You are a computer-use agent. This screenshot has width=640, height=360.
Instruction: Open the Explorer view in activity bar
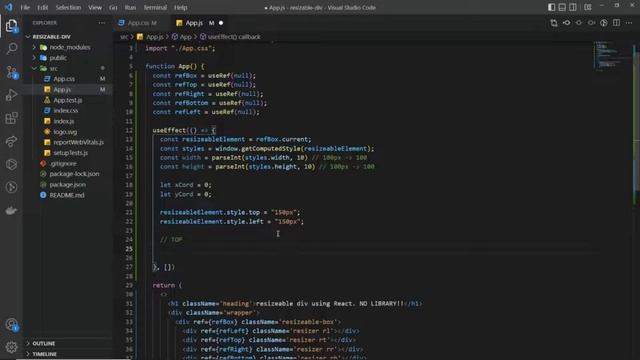pyautogui.click(x=11, y=26)
